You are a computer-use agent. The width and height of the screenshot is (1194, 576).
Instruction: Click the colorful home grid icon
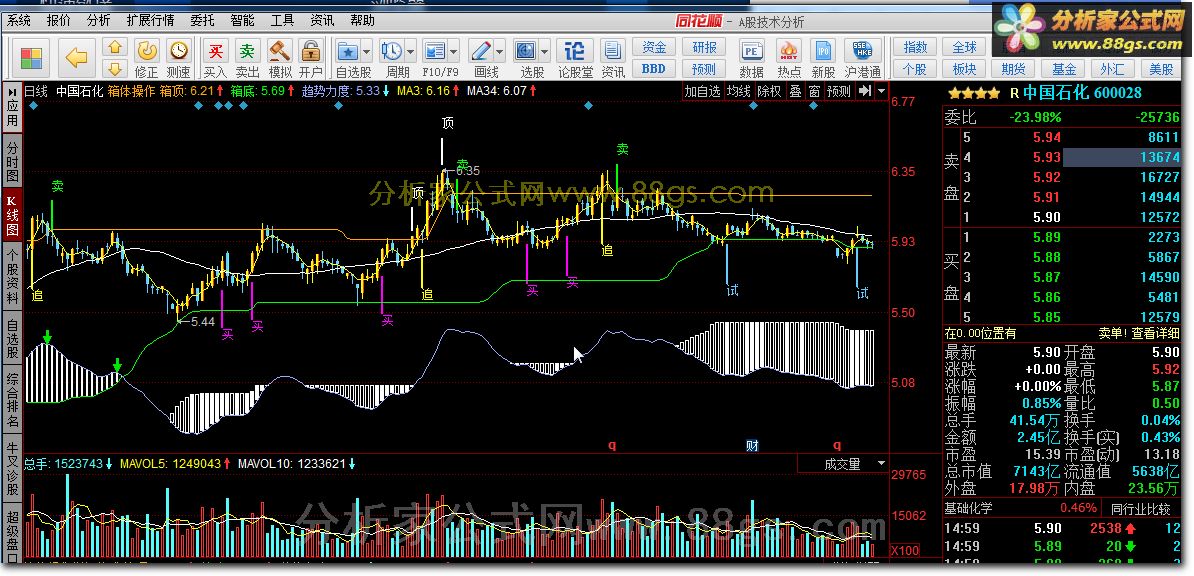pyautogui.click(x=31, y=57)
